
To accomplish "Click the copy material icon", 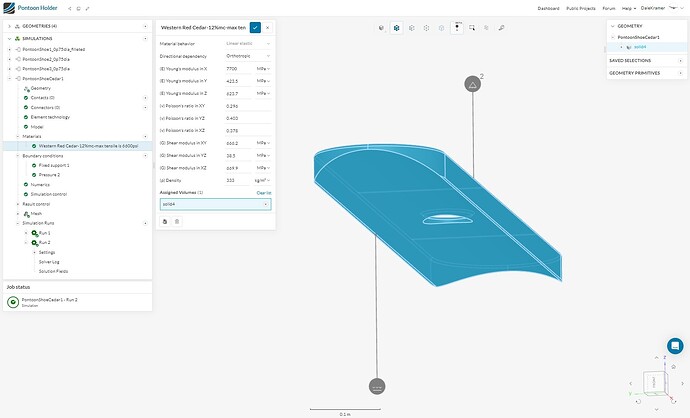I will click(165, 221).
